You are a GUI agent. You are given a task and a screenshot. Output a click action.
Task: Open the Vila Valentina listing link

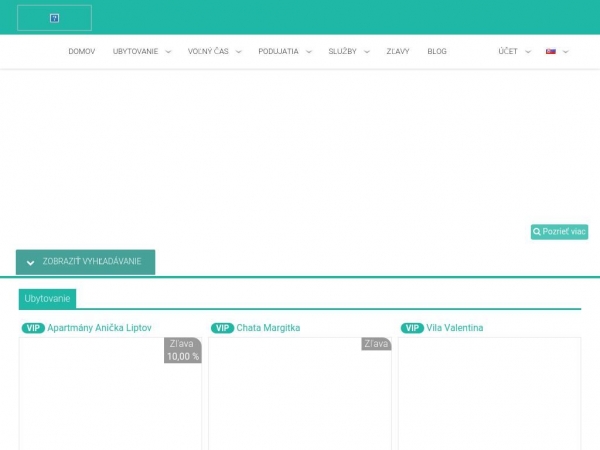[455, 328]
